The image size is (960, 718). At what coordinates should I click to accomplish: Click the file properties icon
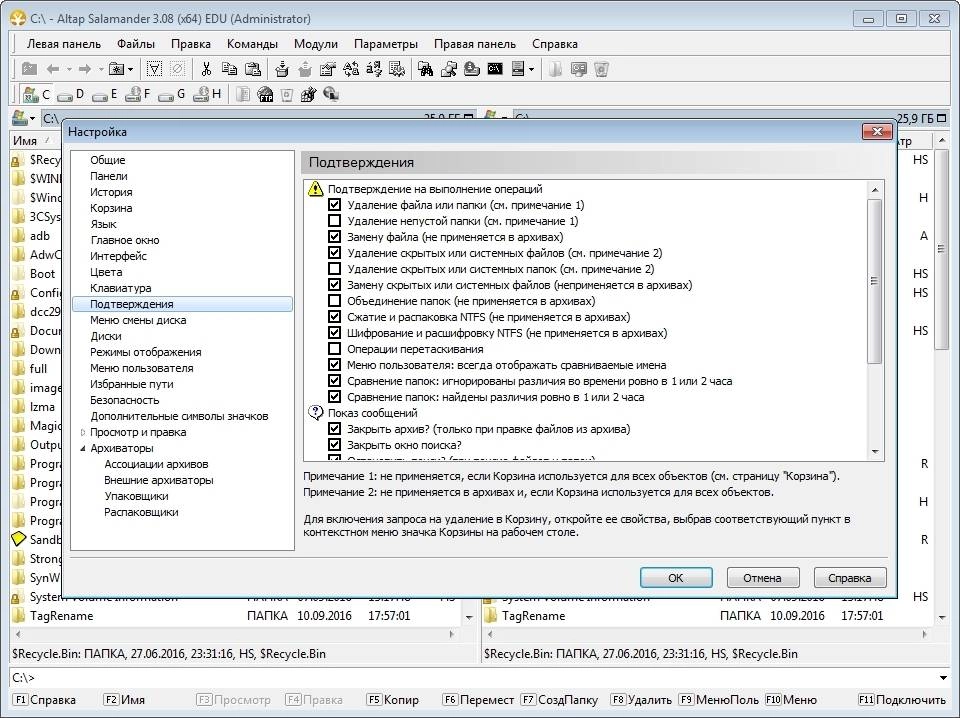pos(328,69)
